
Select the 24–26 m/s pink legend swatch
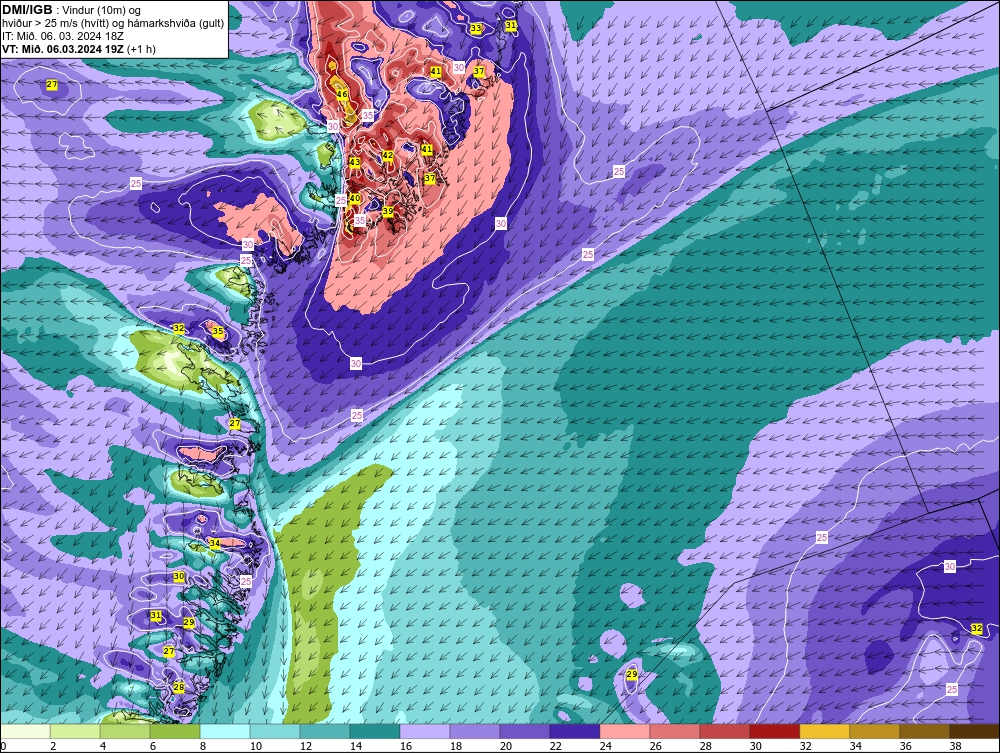coord(625,731)
